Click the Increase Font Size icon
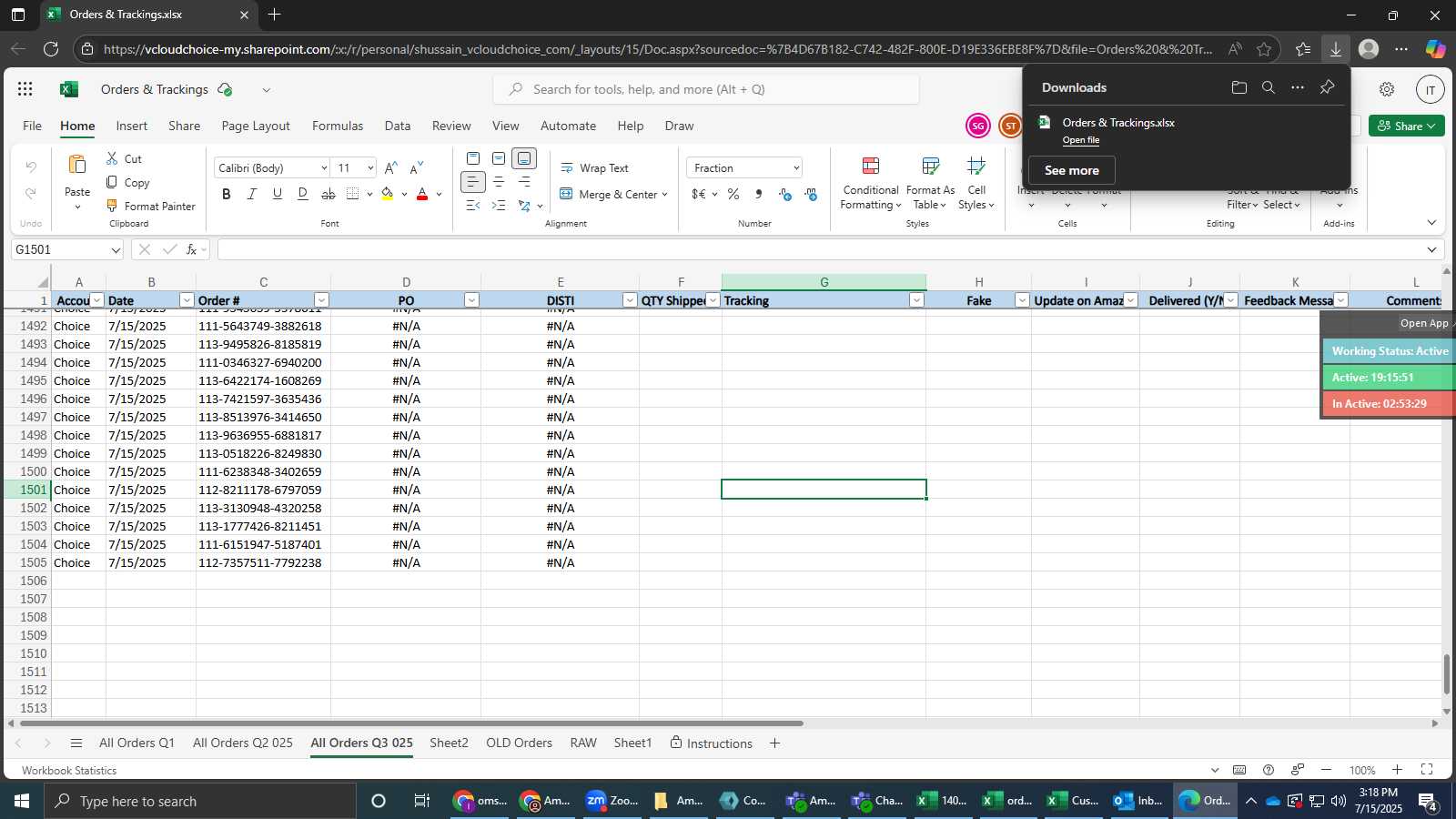 pos(390,167)
